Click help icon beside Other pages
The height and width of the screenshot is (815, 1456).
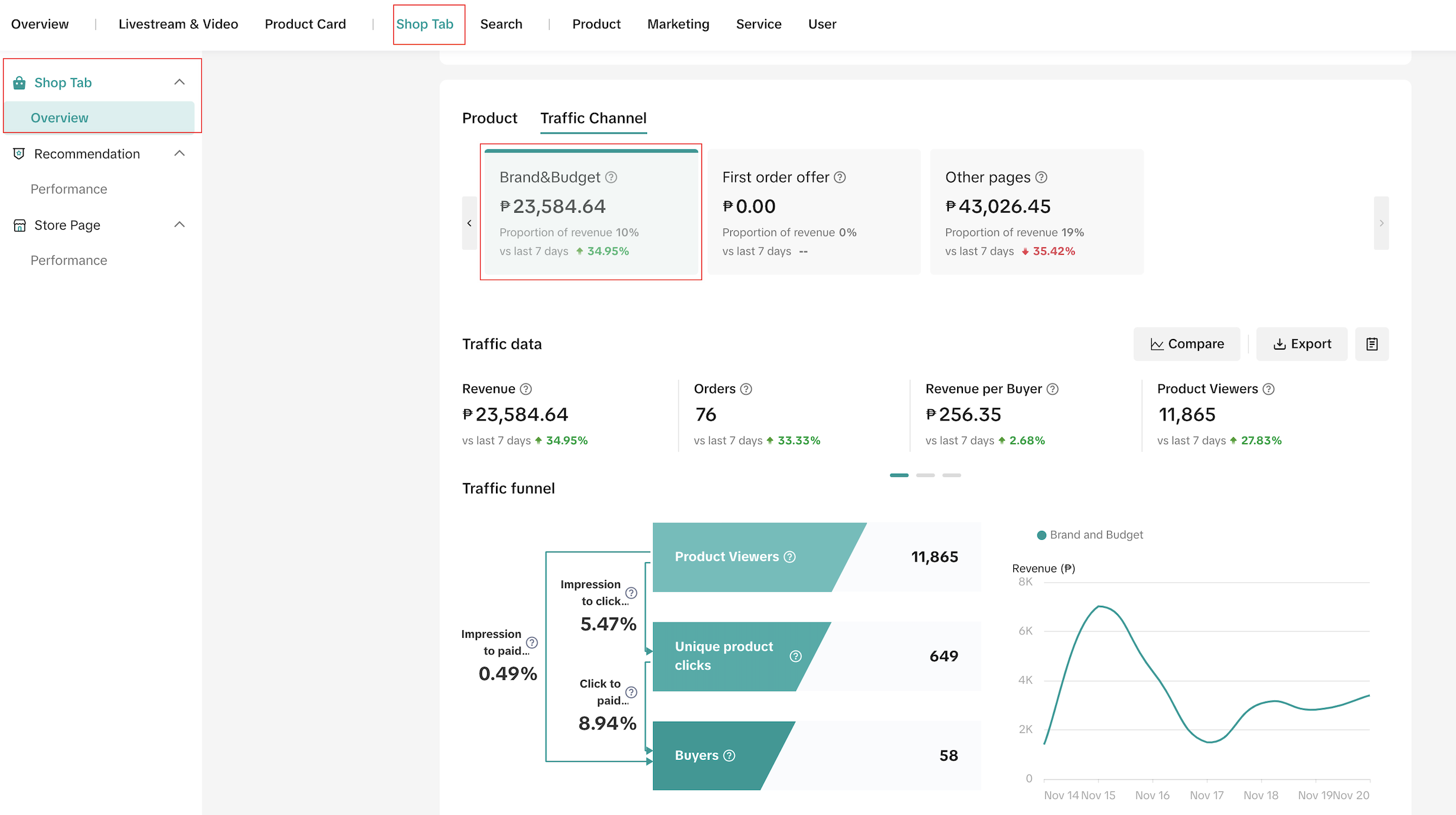[x=1041, y=177]
